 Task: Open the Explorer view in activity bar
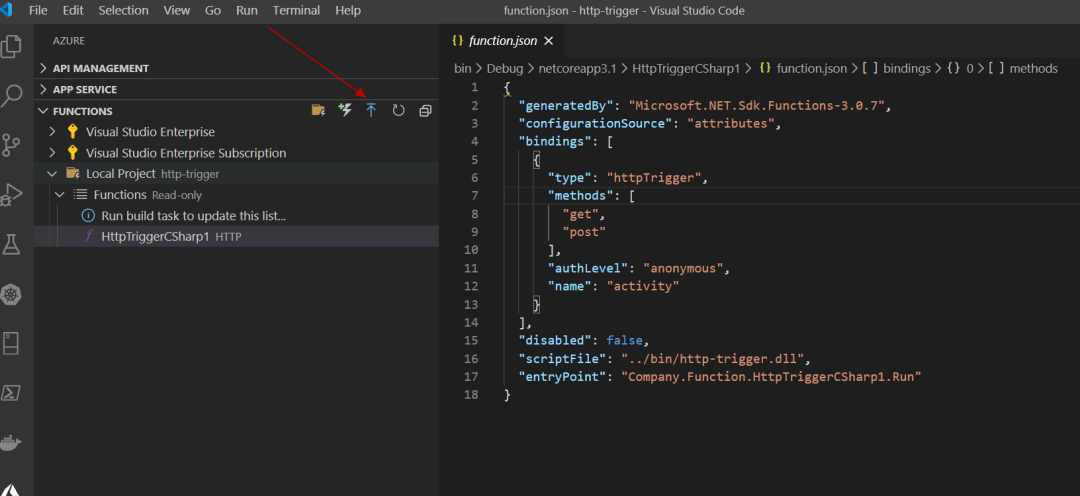[10, 46]
